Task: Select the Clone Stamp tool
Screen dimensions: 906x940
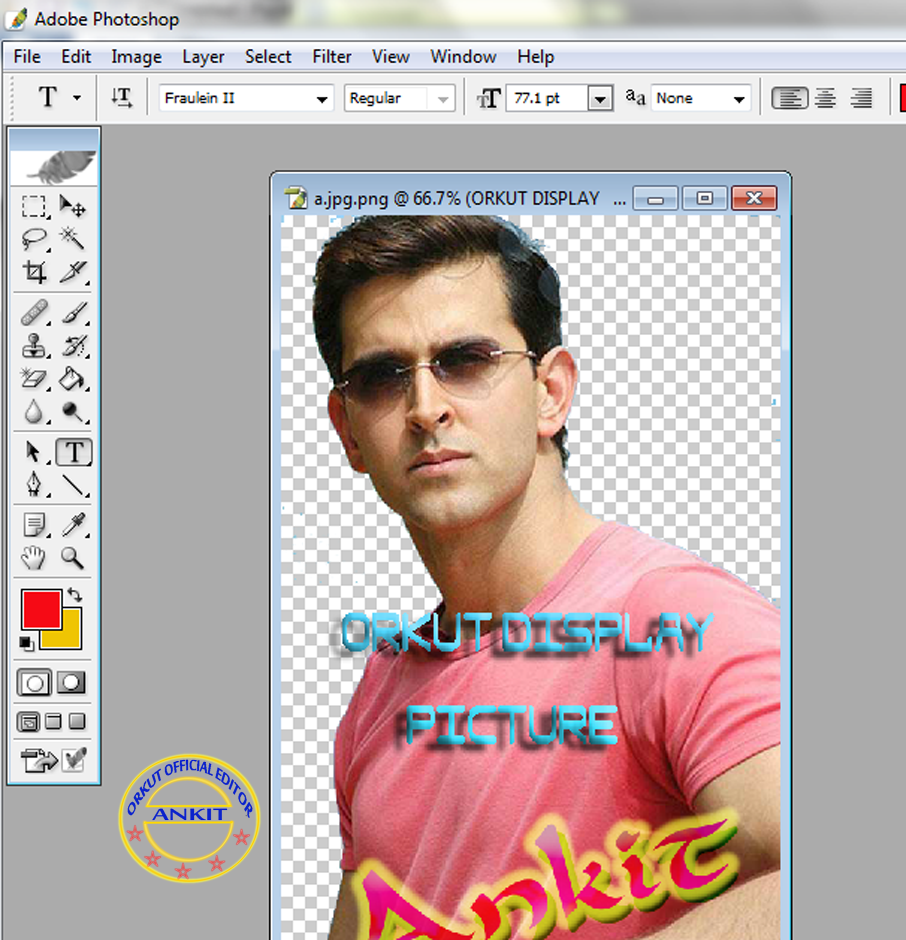Action: pos(33,345)
